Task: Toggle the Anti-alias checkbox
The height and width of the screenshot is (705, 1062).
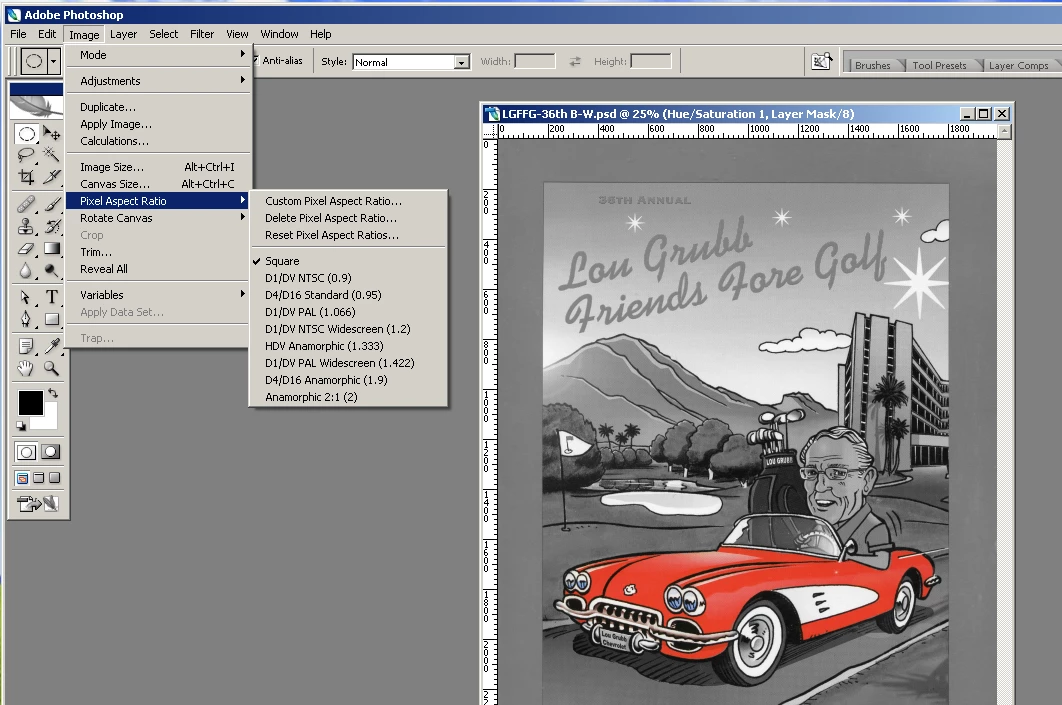Action: point(255,60)
